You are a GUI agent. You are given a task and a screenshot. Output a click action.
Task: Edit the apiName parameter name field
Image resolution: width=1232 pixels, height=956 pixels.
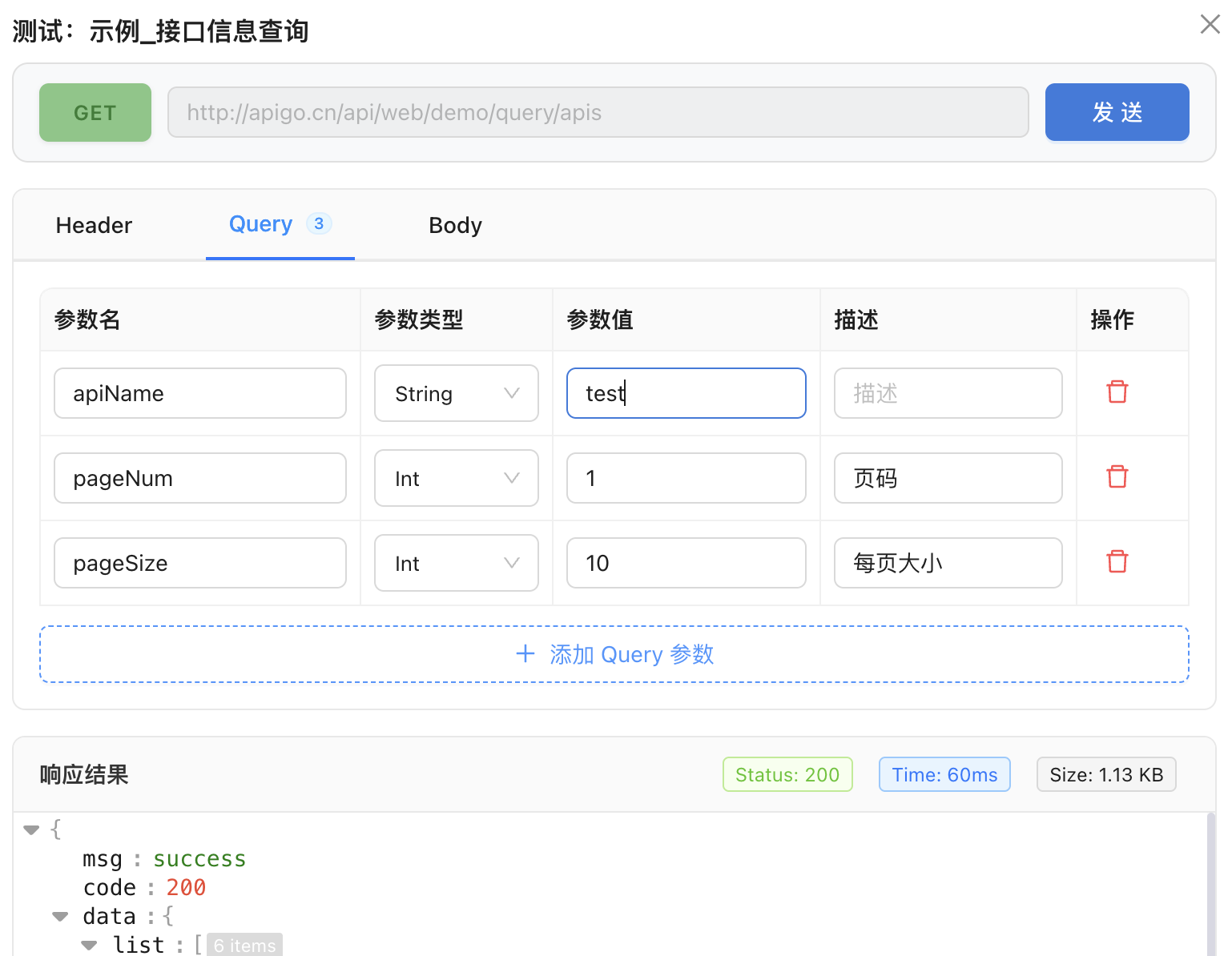(x=200, y=393)
